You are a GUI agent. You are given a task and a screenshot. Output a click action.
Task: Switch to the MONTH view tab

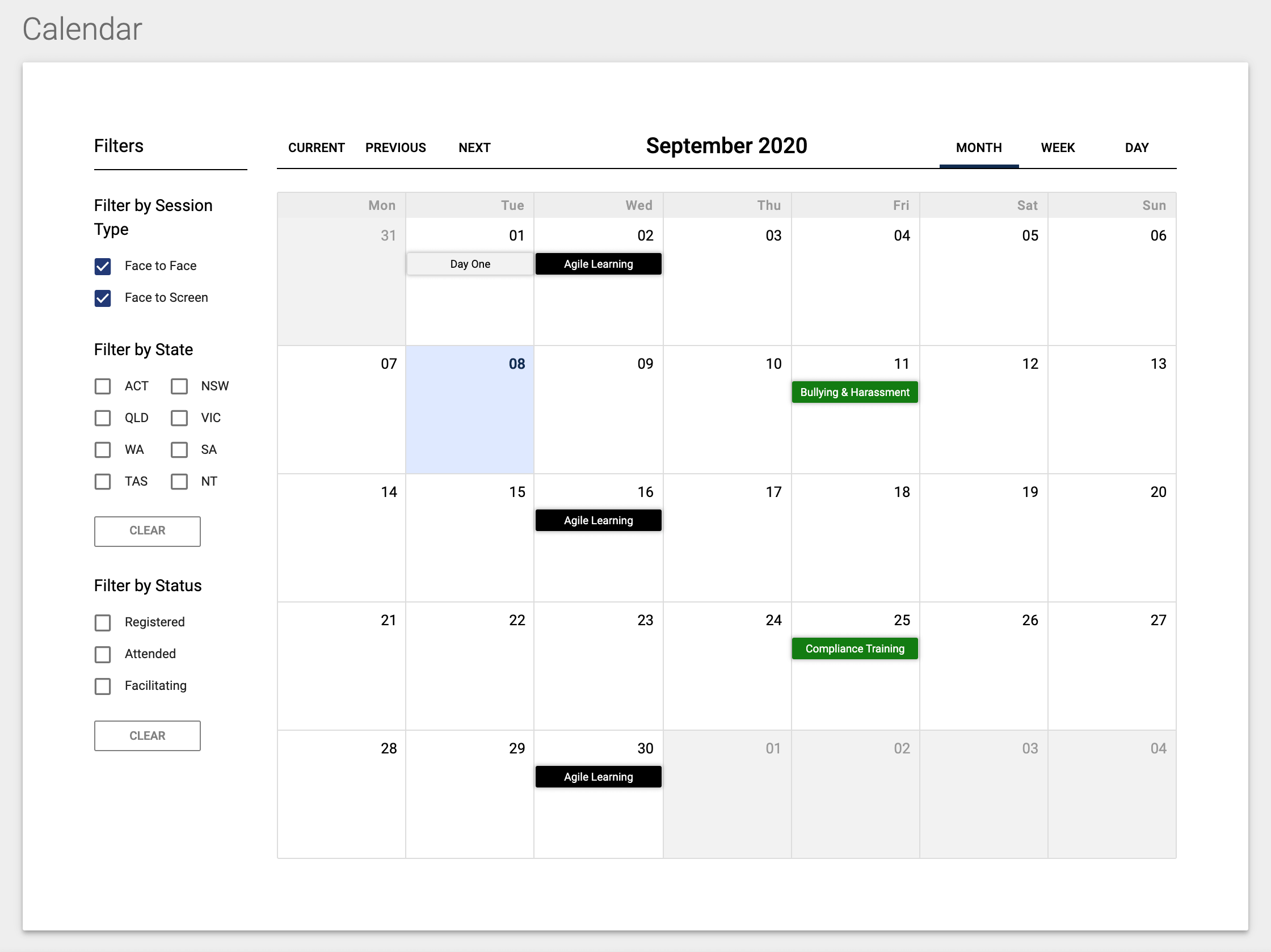coord(979,148)
